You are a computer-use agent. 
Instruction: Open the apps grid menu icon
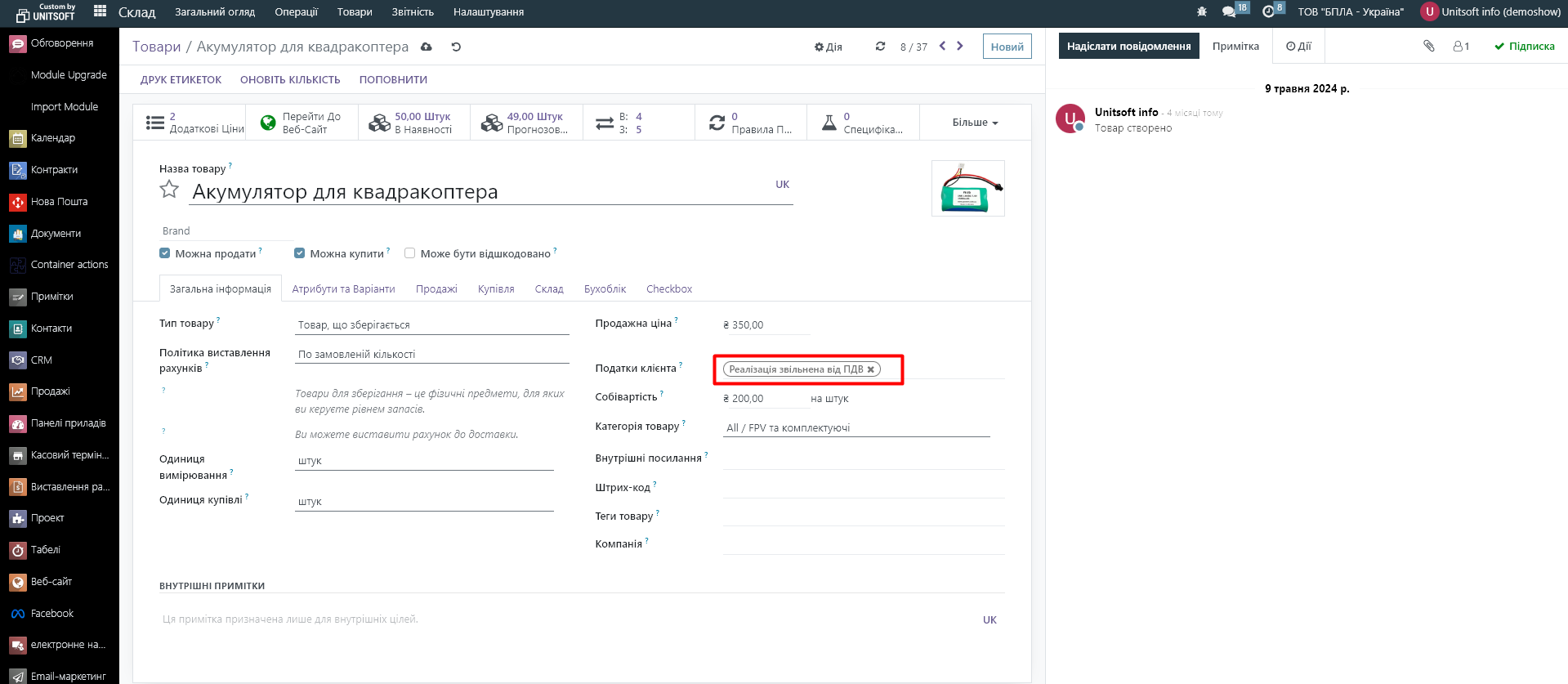pyautogui.click(x=101, y=11)
